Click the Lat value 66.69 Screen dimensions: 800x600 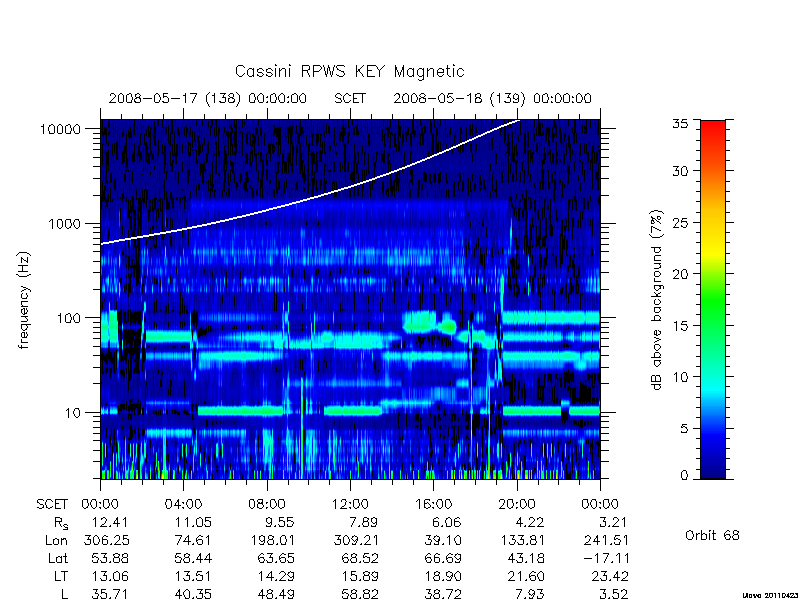point(443,559)
